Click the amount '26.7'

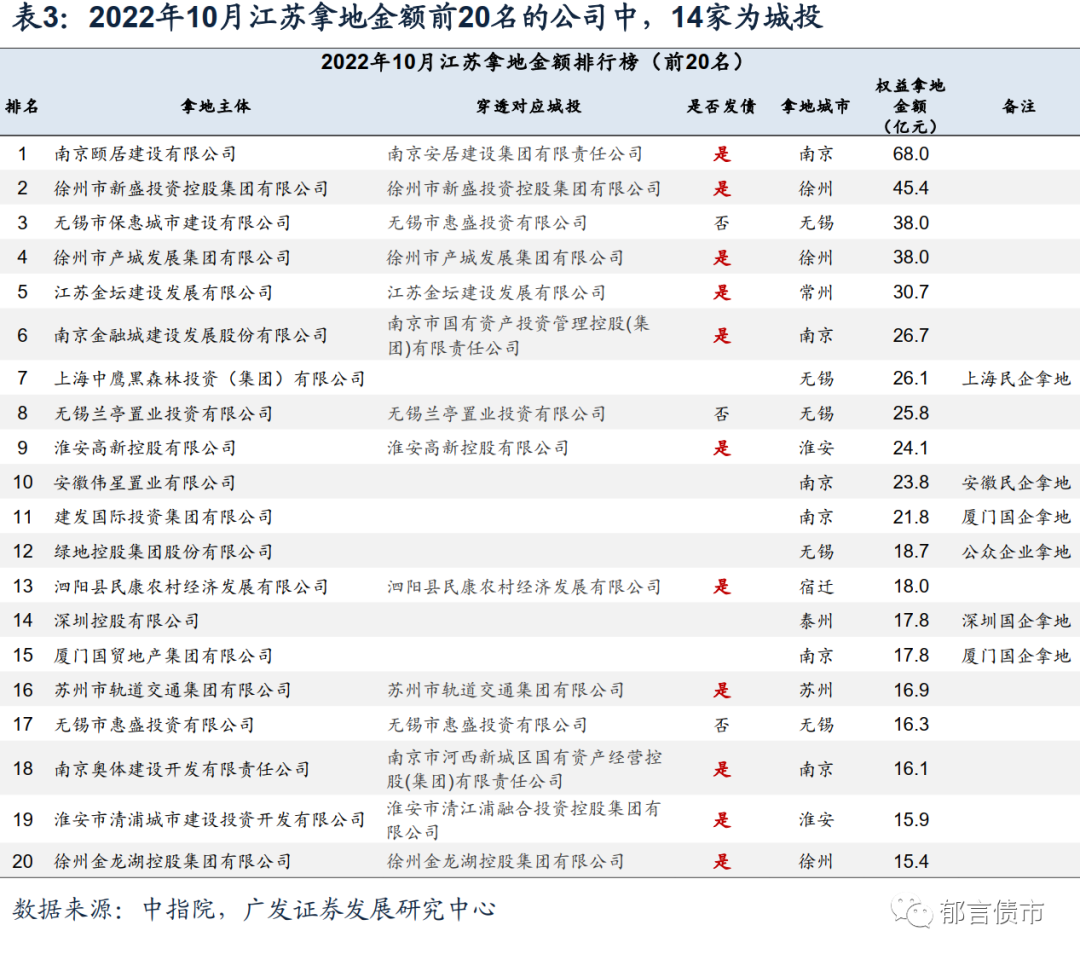[911, 335]
